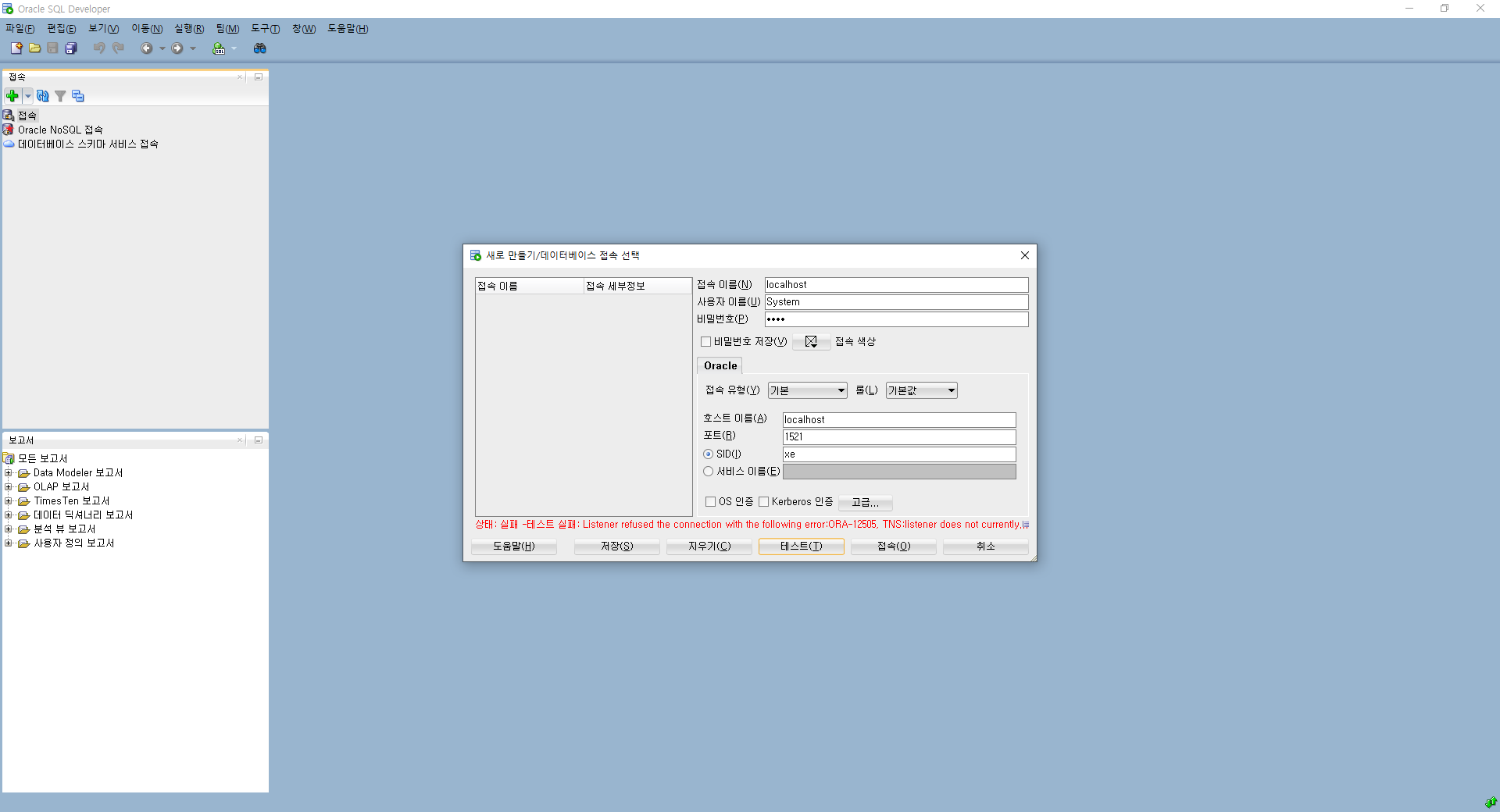Click the 저장 button
The width and height of the screenshot is (1500, 812).
click(616, 546)
